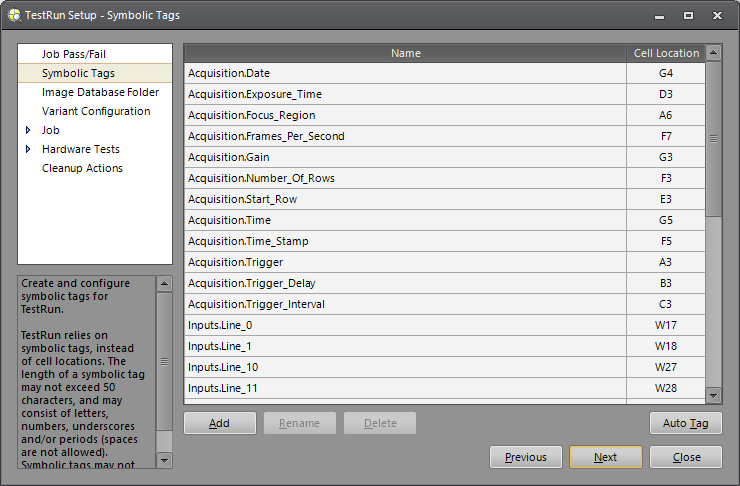Click the Add button
Viewport: 740px width, 486px height.
(220, 423)
